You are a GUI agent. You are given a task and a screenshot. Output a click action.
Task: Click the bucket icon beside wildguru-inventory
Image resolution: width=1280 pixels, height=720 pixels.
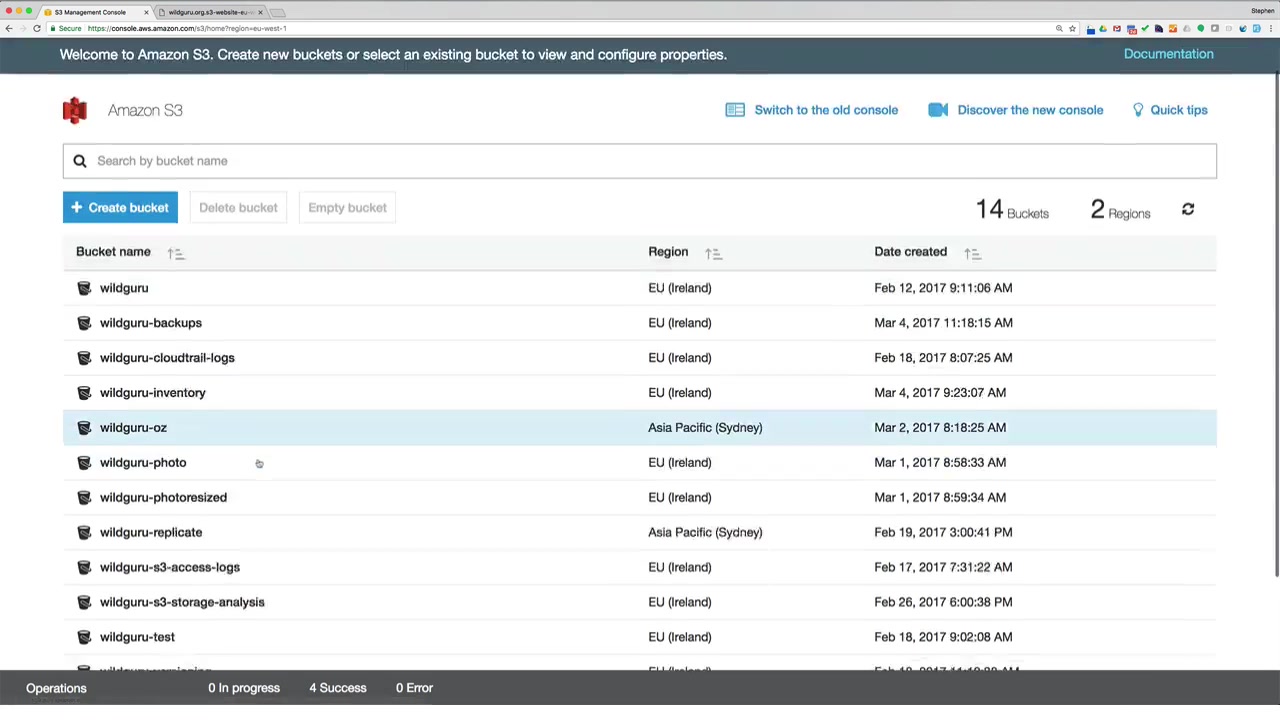click(84, 393)
